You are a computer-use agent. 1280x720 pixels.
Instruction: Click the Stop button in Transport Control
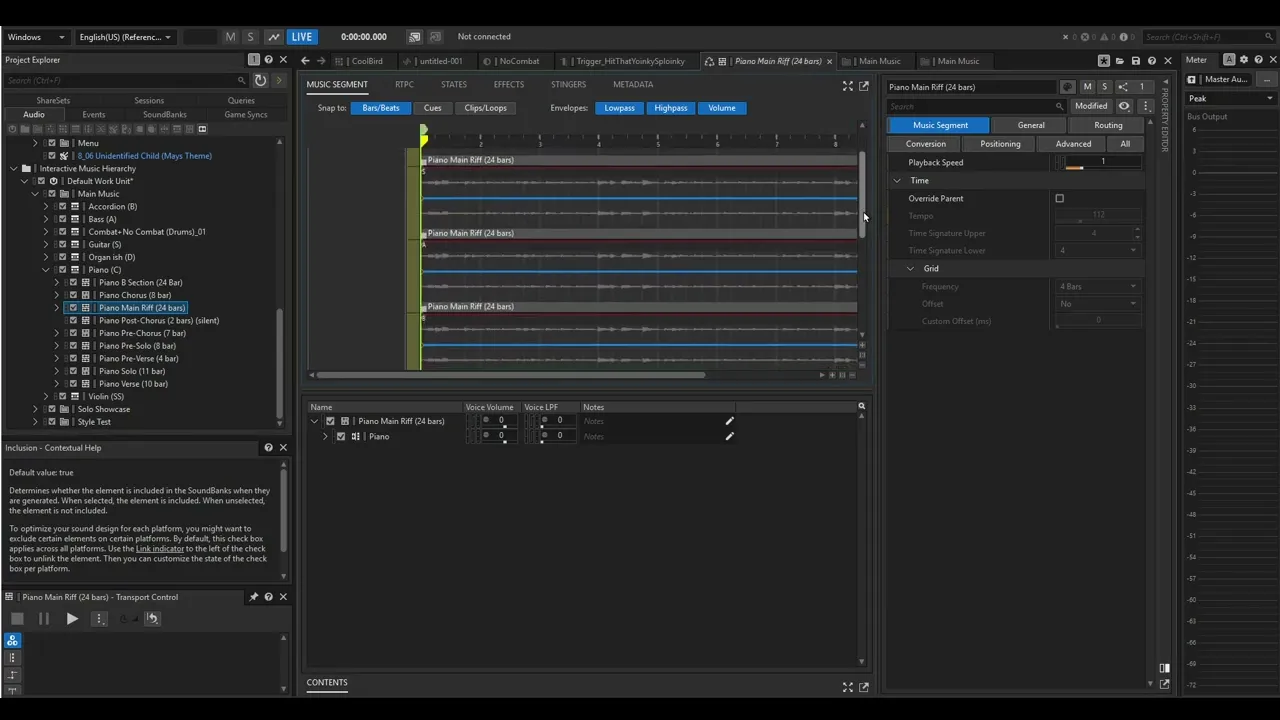coord(17,619)
